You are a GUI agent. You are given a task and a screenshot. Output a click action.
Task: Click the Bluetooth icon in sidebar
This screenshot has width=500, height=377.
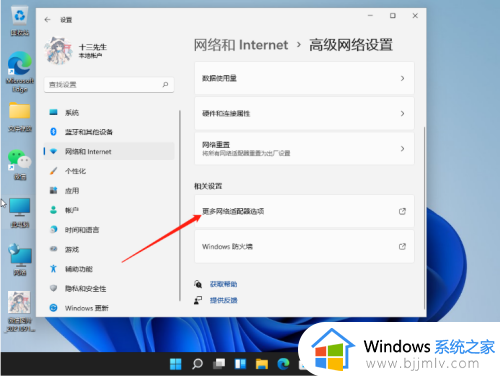click(53, 132)
